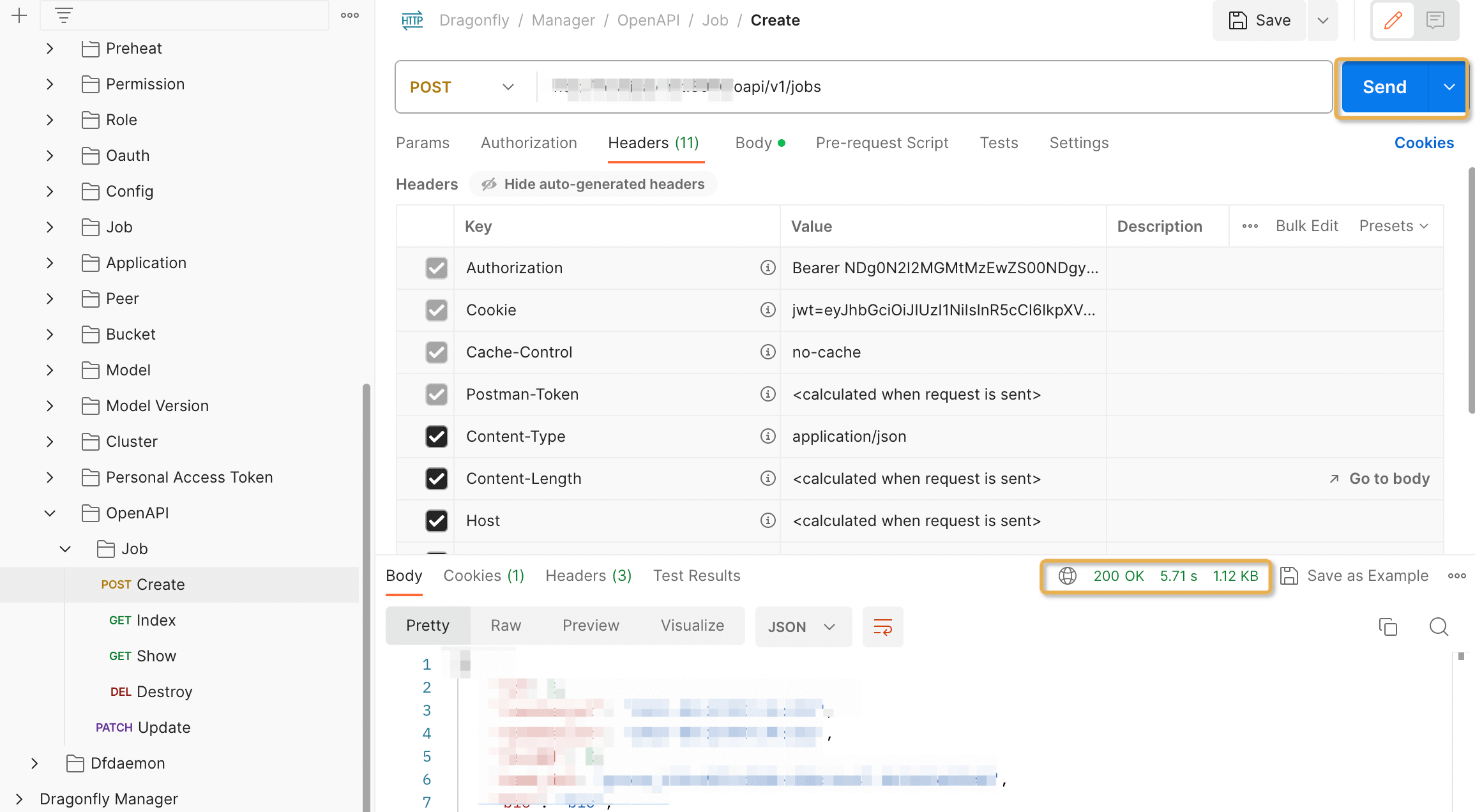Enable the Content-Type header checkbox
Screen dimensions: 1475x812
coord(436,436)
